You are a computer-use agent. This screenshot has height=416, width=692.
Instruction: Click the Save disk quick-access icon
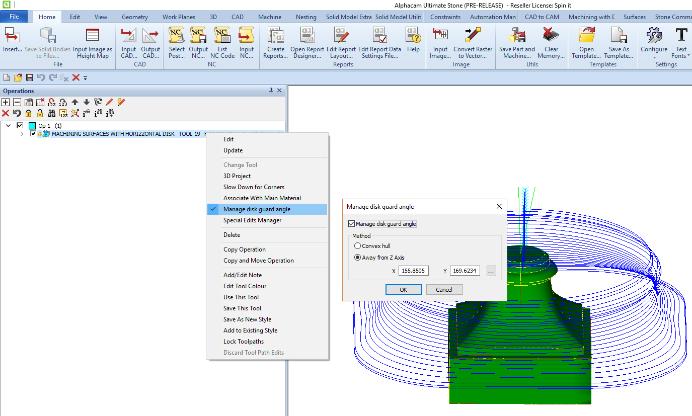pos(30,78)
